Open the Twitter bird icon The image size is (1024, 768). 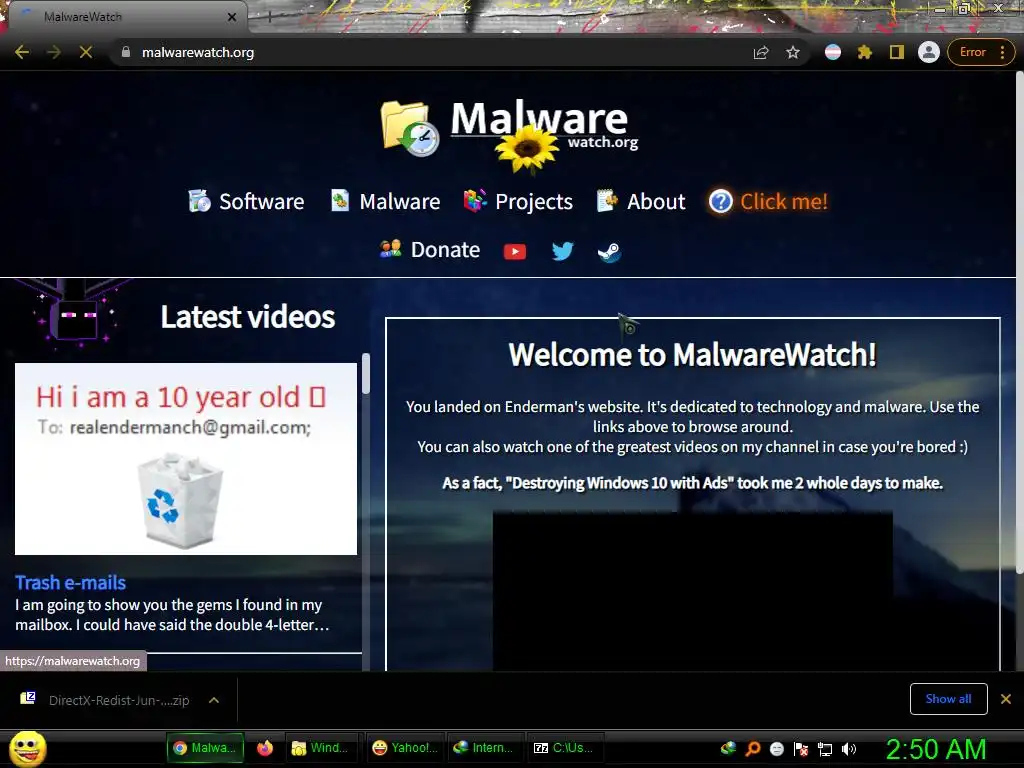pyautogui.click(x=562, y=251)
